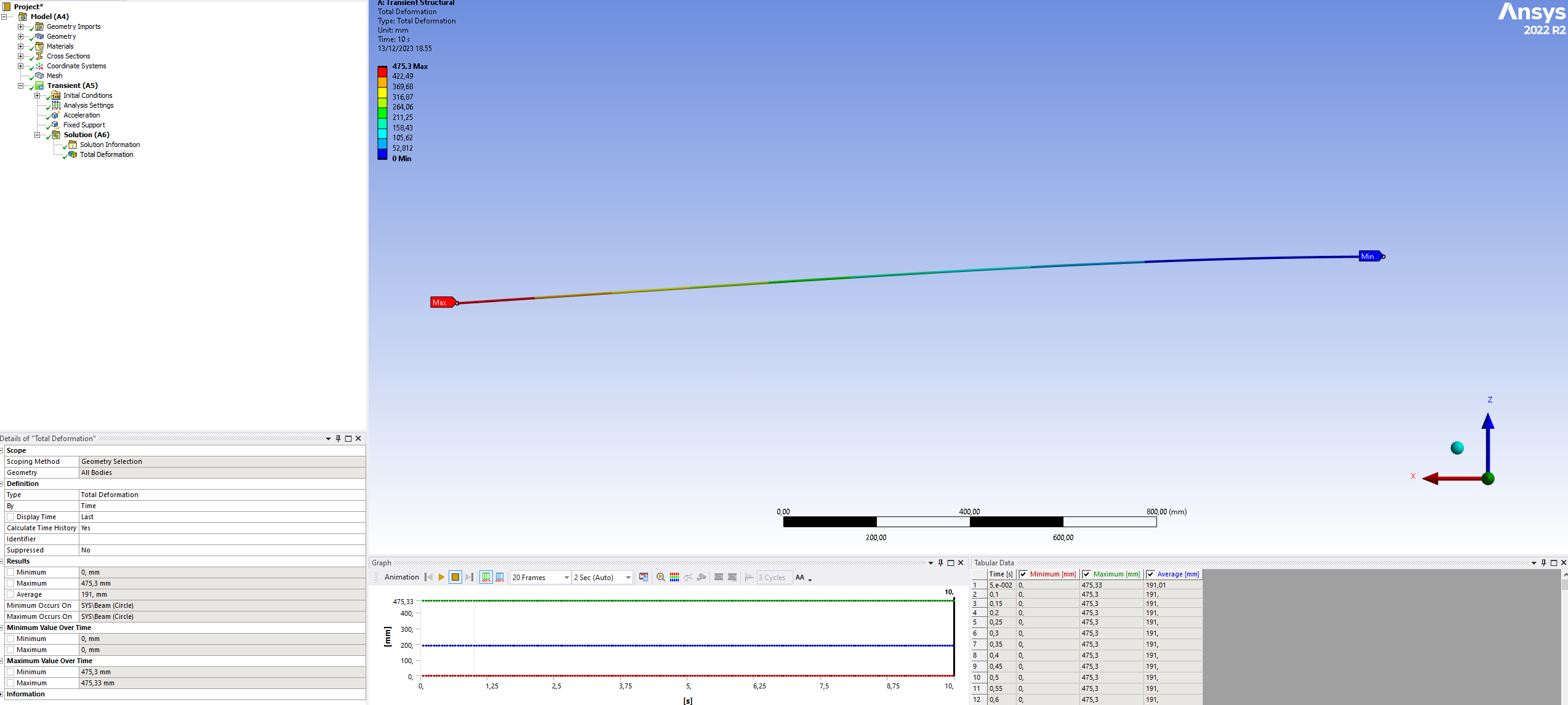Stop the animation playback
Image resolution: width=1568 pixels, height=705 pixels.
(455, 577)
